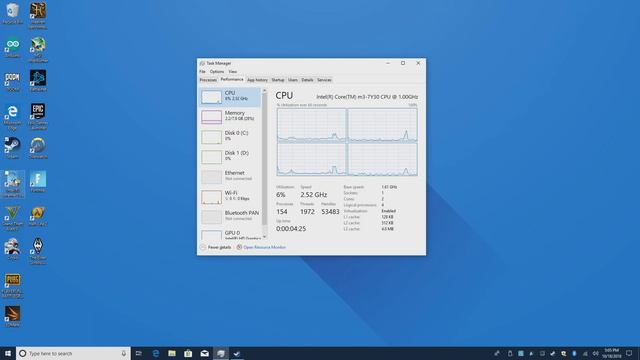Open the Overwatch desktop shortcut
The width and height of the screenshot is (640, 360).
[x=38, y=148]
